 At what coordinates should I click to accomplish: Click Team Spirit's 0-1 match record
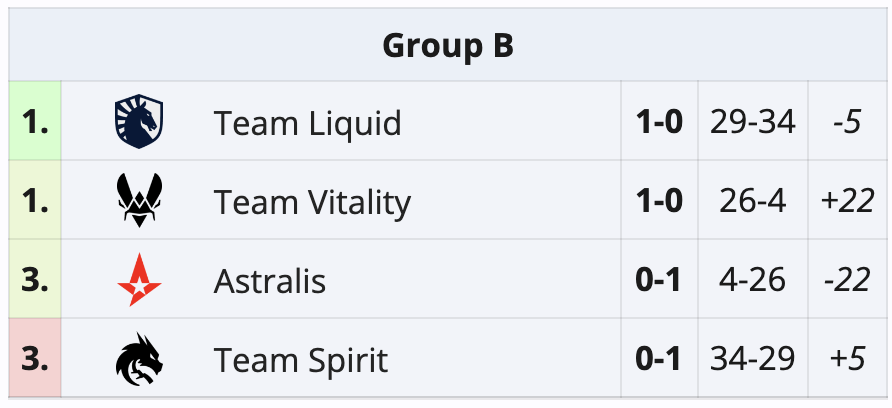(x=659, y=360)
